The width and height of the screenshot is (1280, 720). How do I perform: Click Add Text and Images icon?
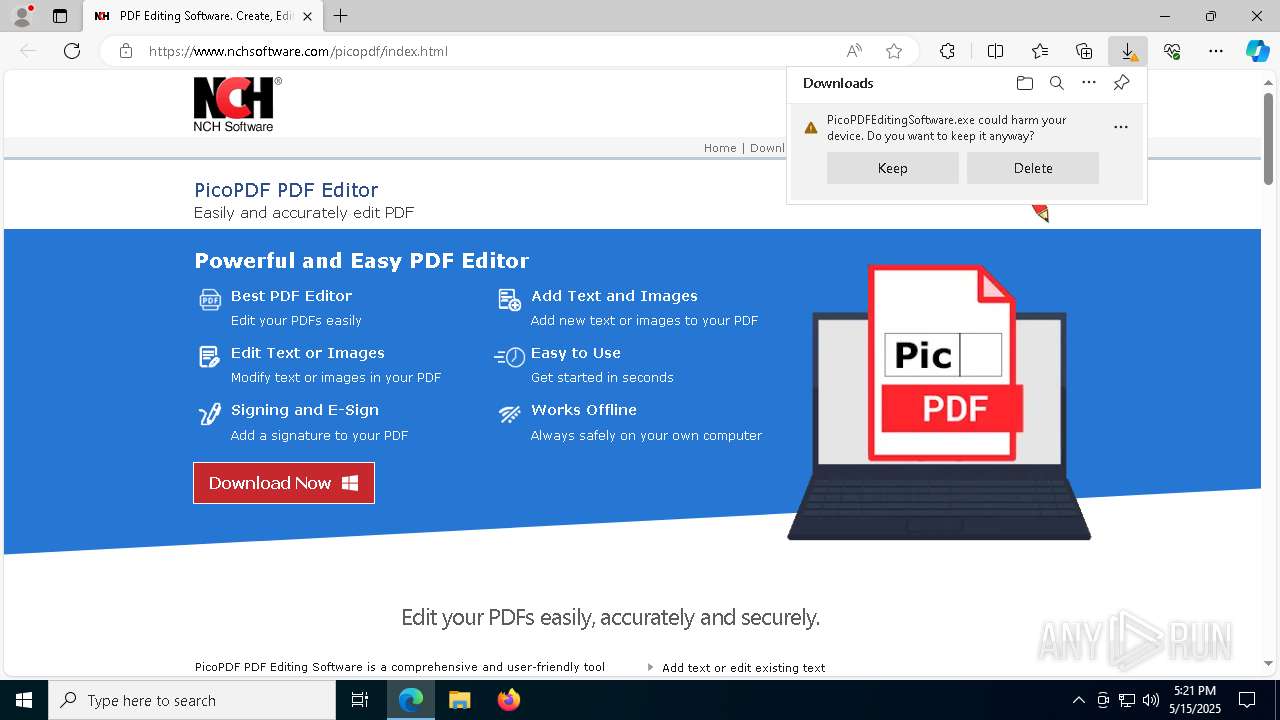point(510,300)
